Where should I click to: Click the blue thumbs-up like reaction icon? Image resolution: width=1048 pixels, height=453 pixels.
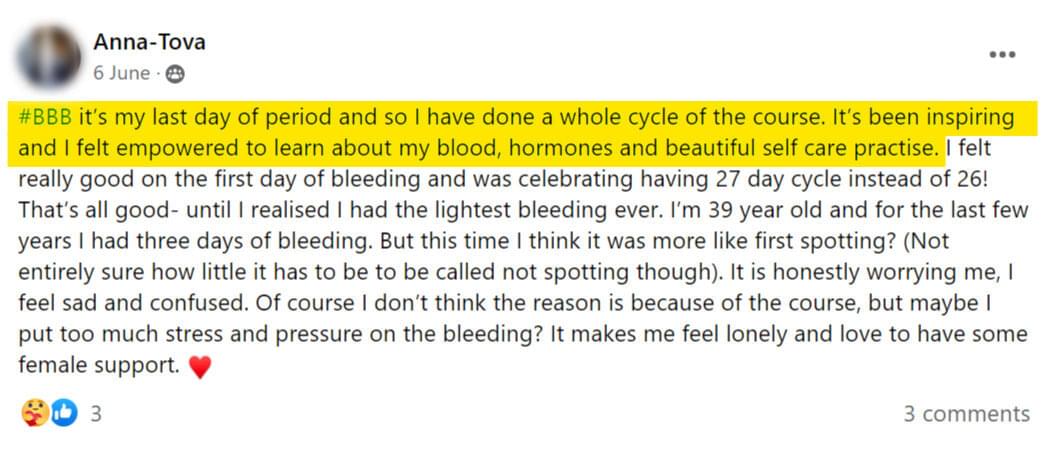pos(64,413)
